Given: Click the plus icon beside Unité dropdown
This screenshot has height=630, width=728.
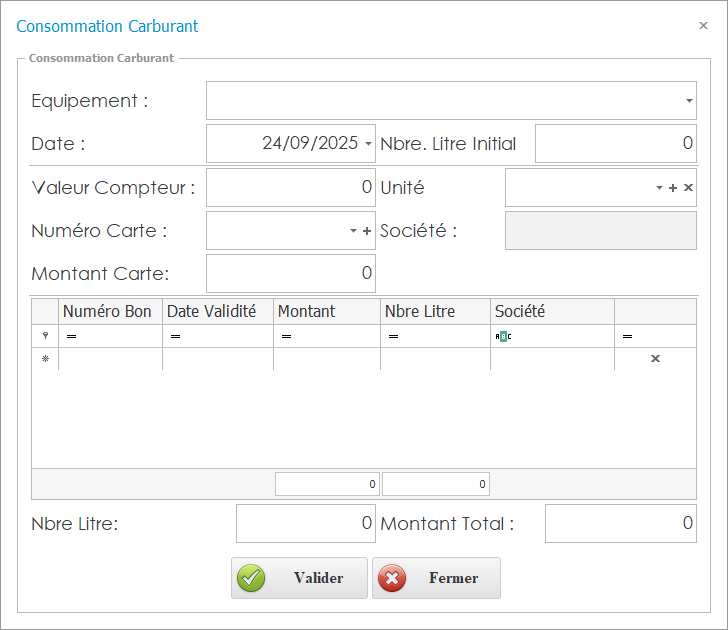Looking at the screenshot, I should 673,188.
